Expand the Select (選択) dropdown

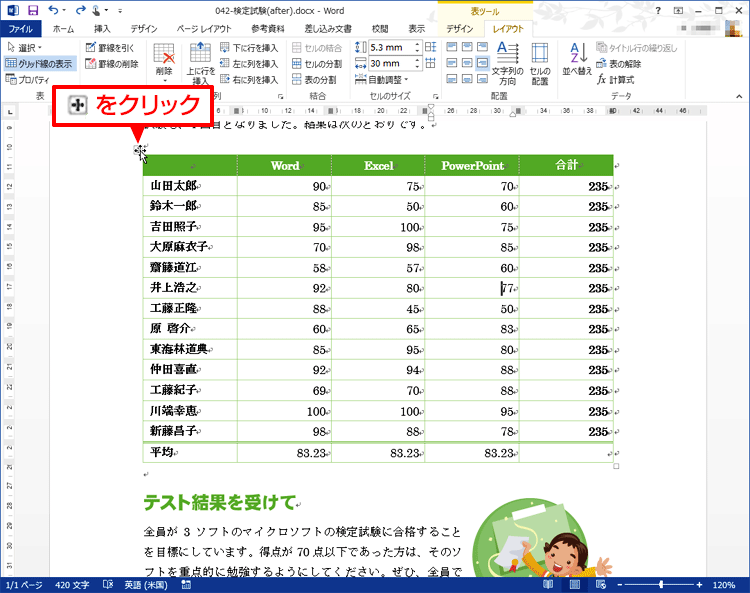25,47
